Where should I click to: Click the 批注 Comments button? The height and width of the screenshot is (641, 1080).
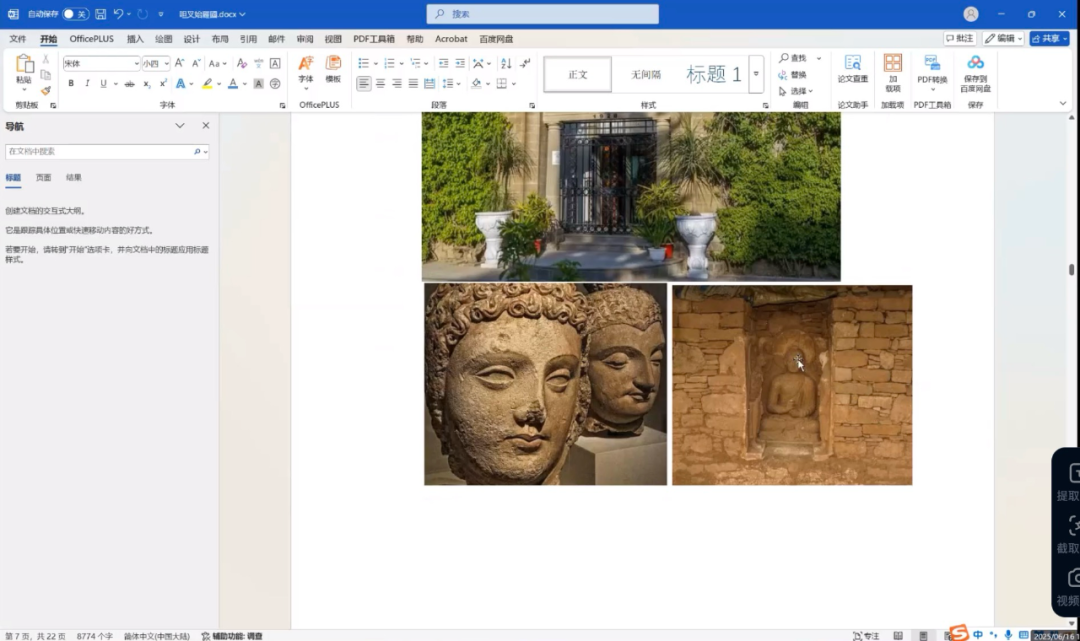tap(959, 38)
